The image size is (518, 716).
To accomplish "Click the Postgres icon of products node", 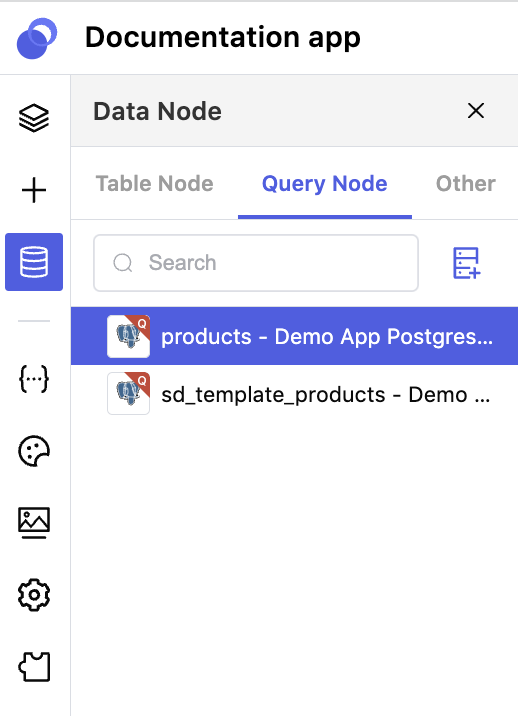I will pyautogui.click(x=128, y=336).
